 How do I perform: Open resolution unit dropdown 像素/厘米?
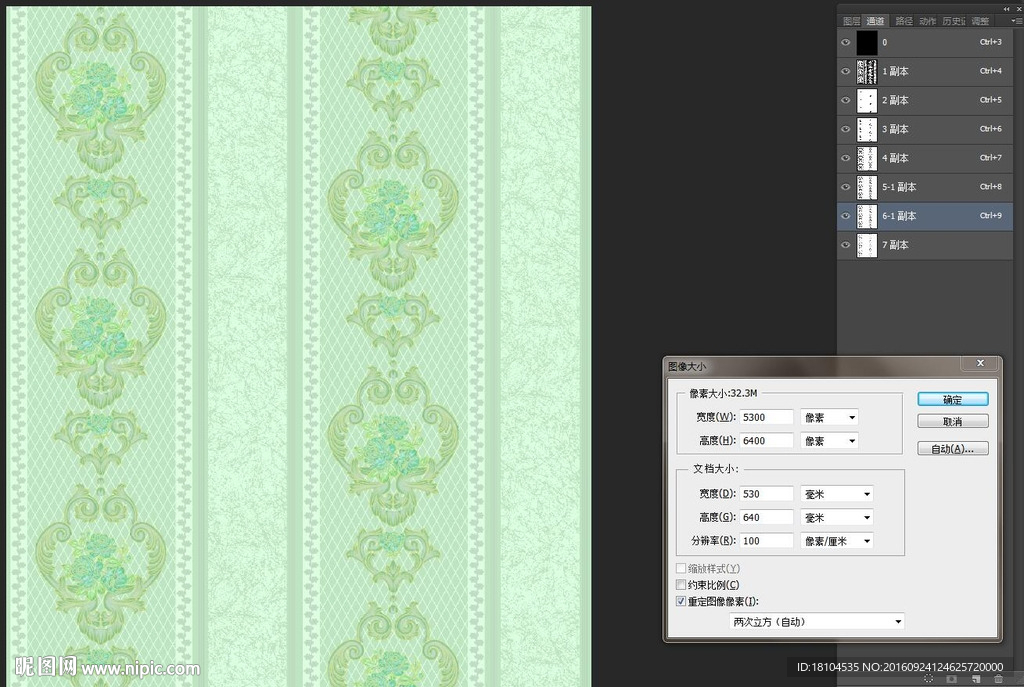click(837, 541)
